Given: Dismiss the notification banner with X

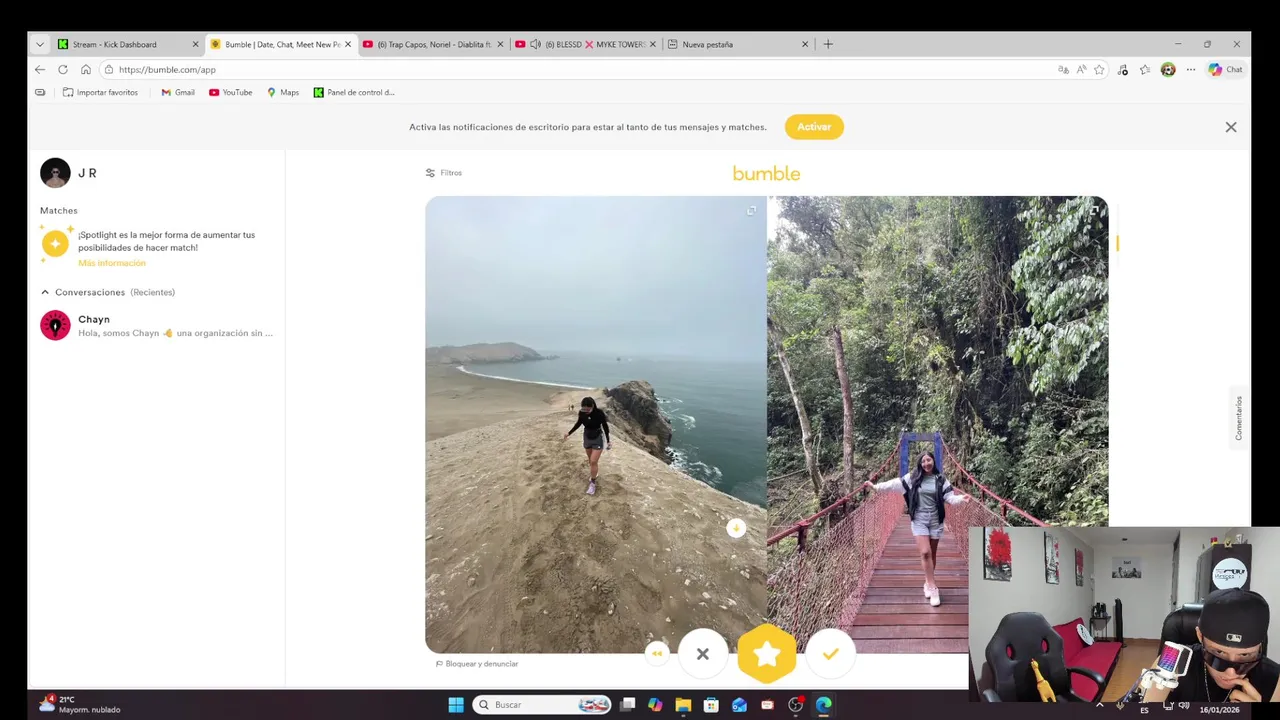Looking at the screenshot, I should coord(1231,127).
